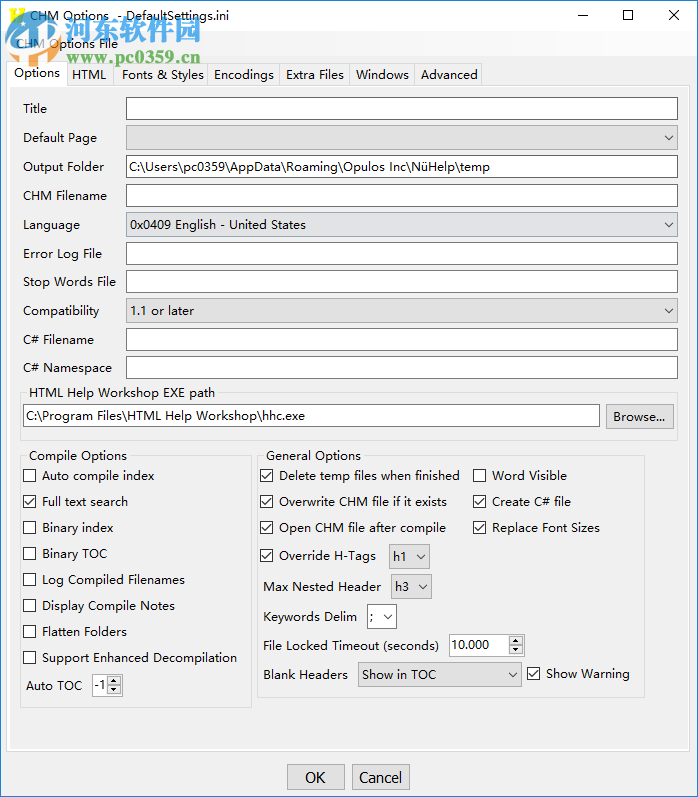
Task: Enable Auto compile index checkbox
Action: tap(30, 476)
